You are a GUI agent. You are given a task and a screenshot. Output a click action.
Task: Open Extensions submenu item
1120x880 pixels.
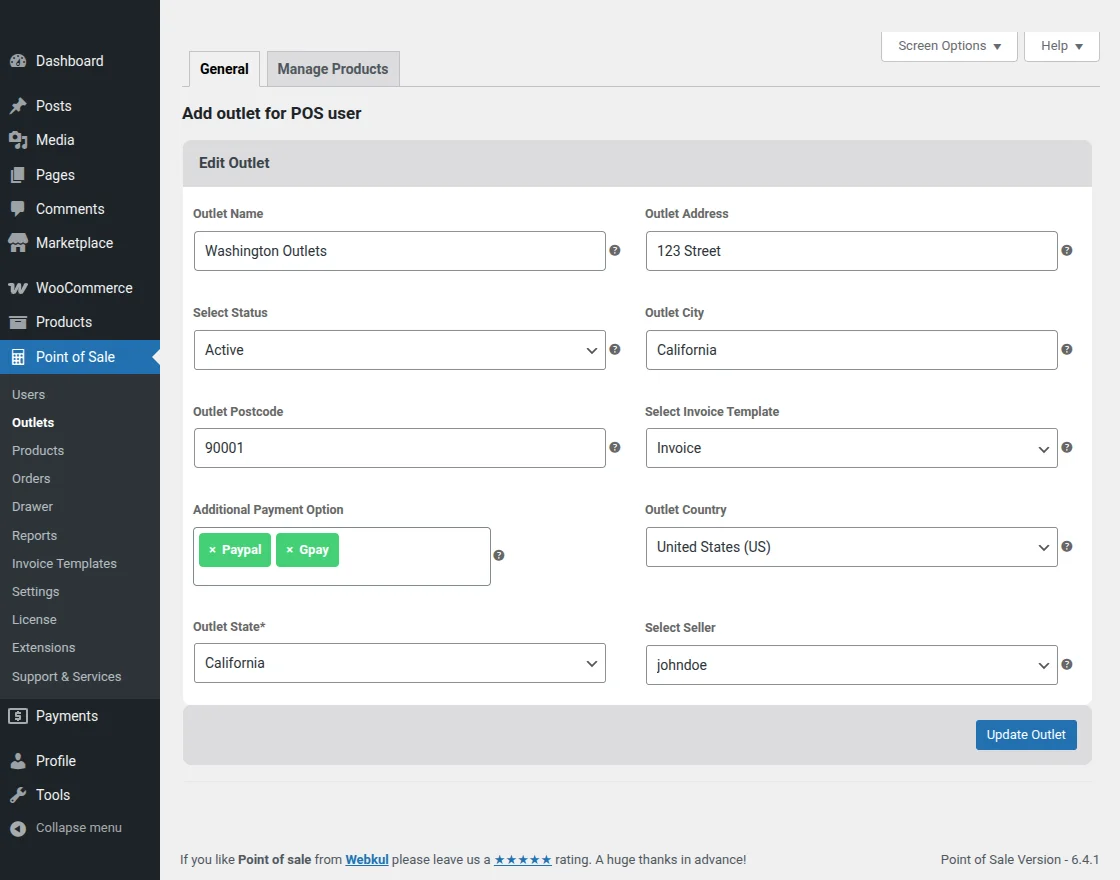(x=44, y=647)
